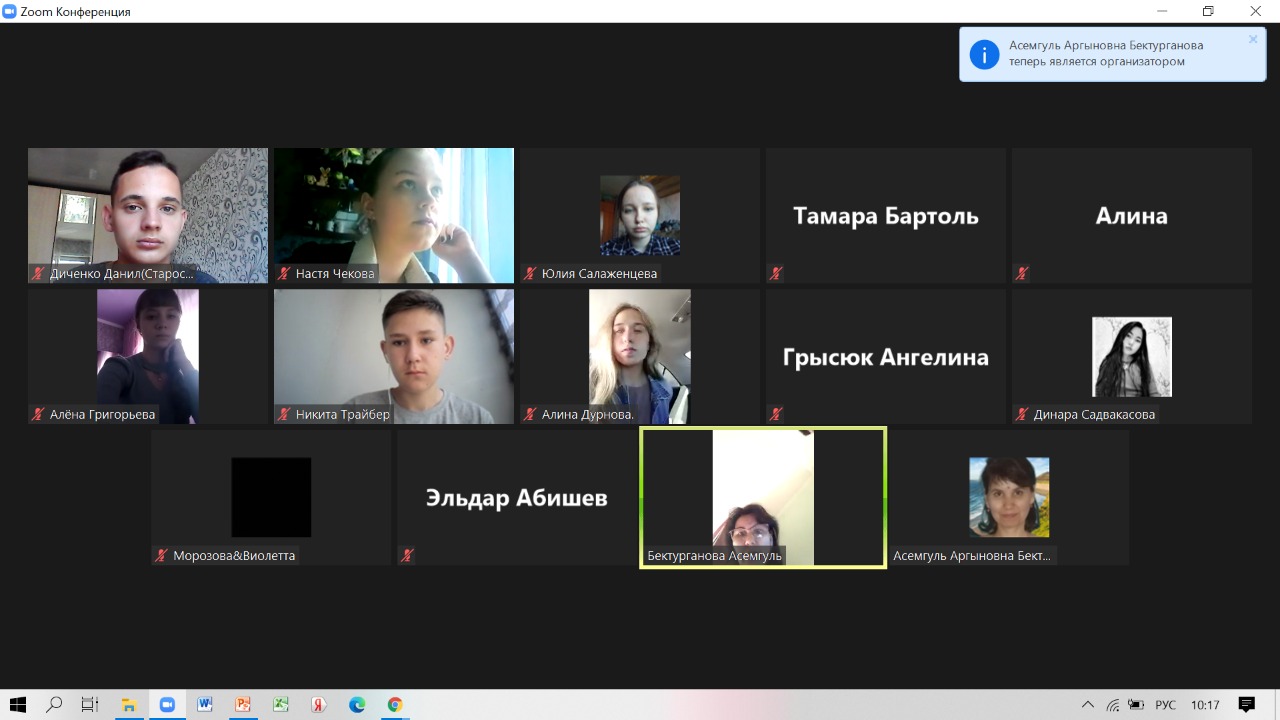Open battery status in system tray
The image size is (1280, 720).
(1136, 705)
